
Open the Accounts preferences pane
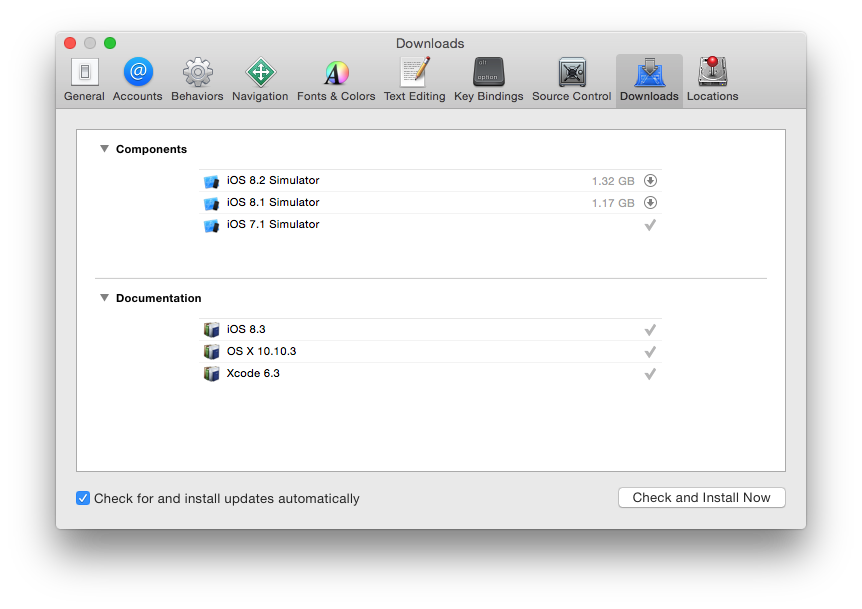pos(137,79)
